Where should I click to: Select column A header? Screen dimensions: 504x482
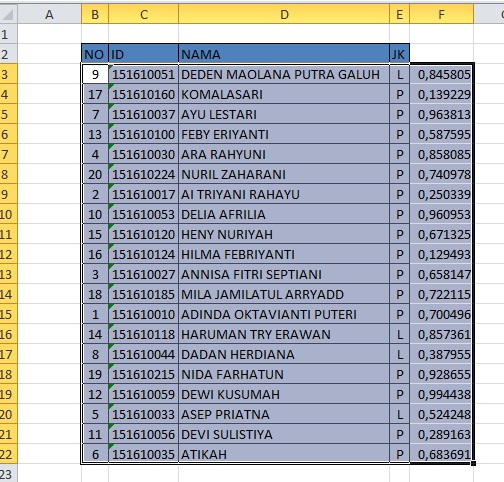pyautogui.click(x=49, y=15)
